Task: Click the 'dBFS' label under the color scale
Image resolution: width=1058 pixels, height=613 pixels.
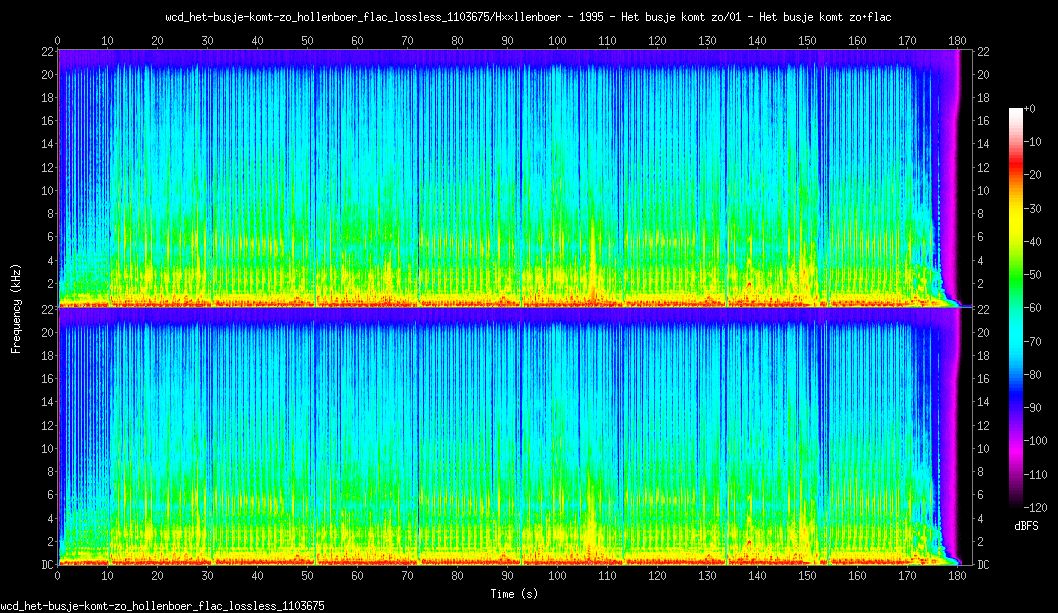Action: coord(1026,526)
